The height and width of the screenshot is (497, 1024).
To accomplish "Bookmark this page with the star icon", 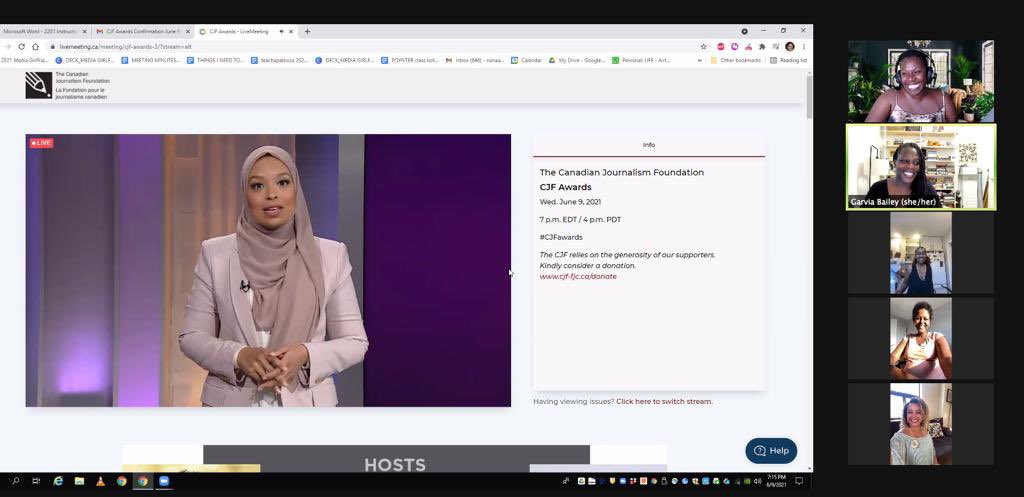I will click(703, 46).
